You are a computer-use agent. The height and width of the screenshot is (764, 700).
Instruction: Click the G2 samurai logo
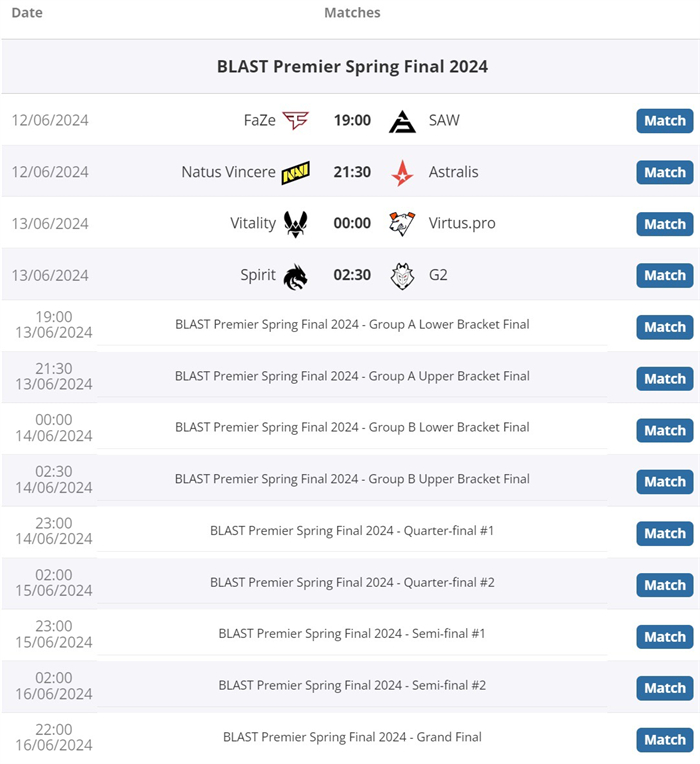point(402,276)
